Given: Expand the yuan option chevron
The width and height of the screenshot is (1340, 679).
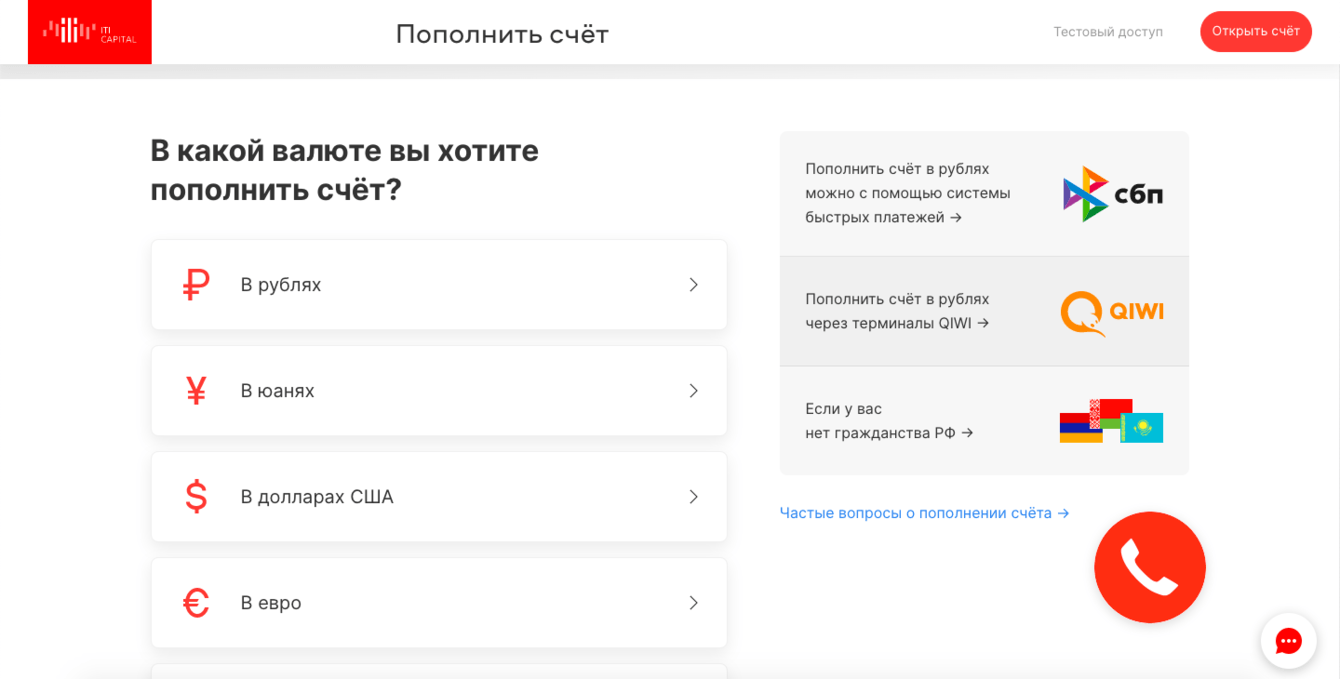Looking at the screenshot, I should coord(693,391).
